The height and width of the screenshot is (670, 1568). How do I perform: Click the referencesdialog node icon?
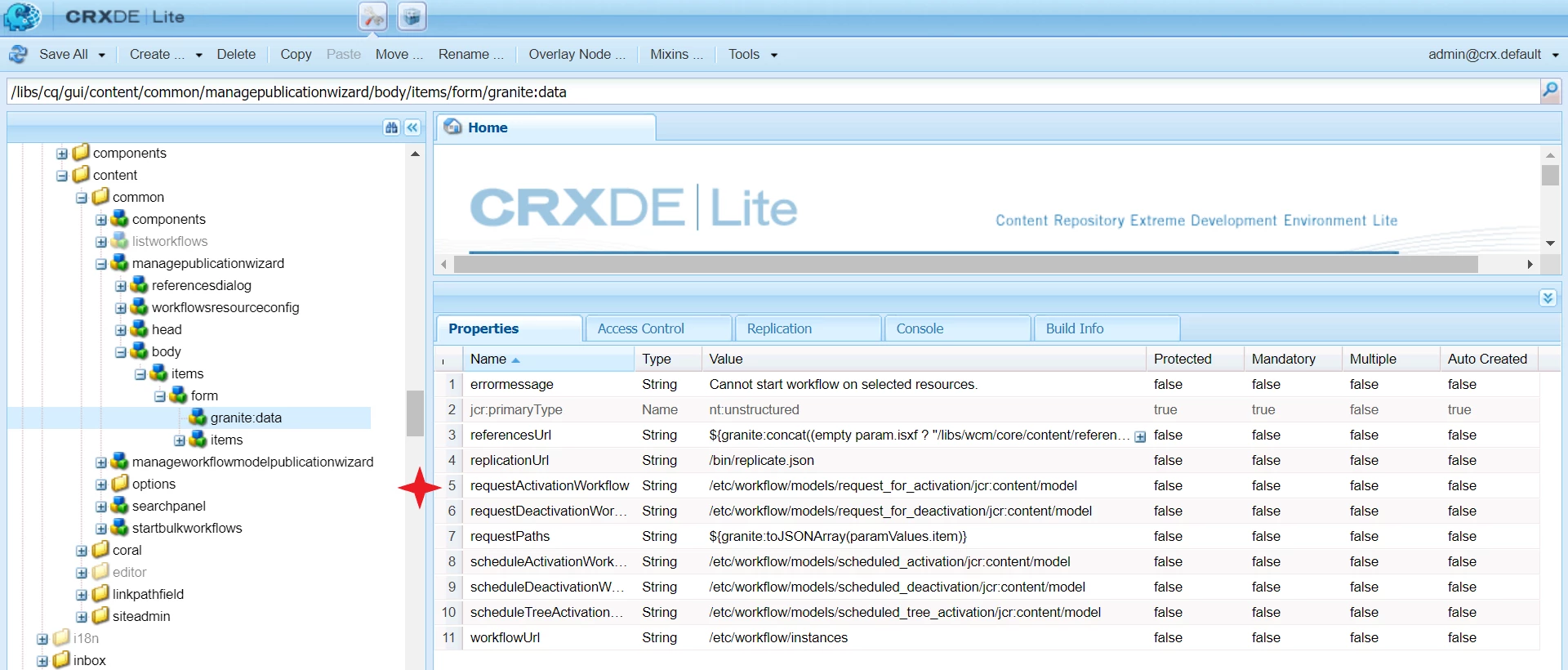coord(139,285)
